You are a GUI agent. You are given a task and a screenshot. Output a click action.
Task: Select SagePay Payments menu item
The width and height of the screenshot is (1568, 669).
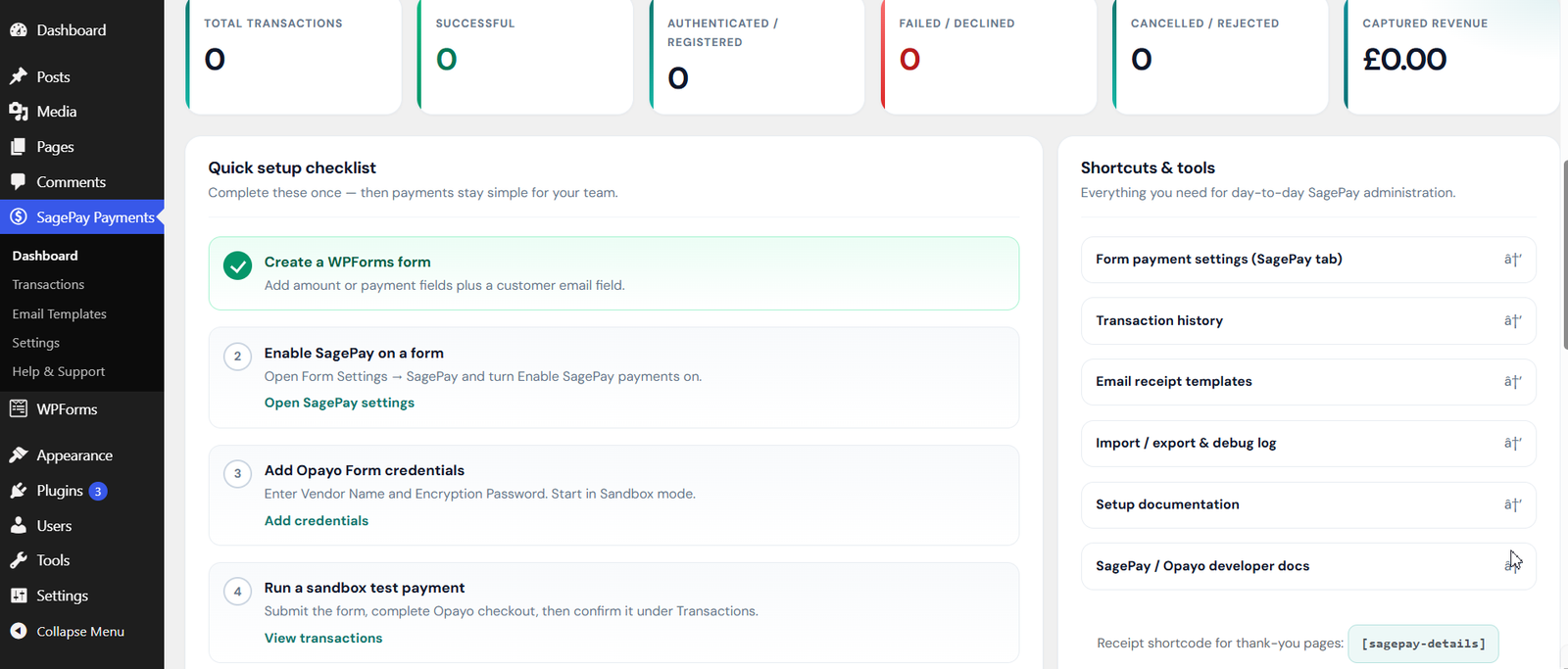(82, 216)
